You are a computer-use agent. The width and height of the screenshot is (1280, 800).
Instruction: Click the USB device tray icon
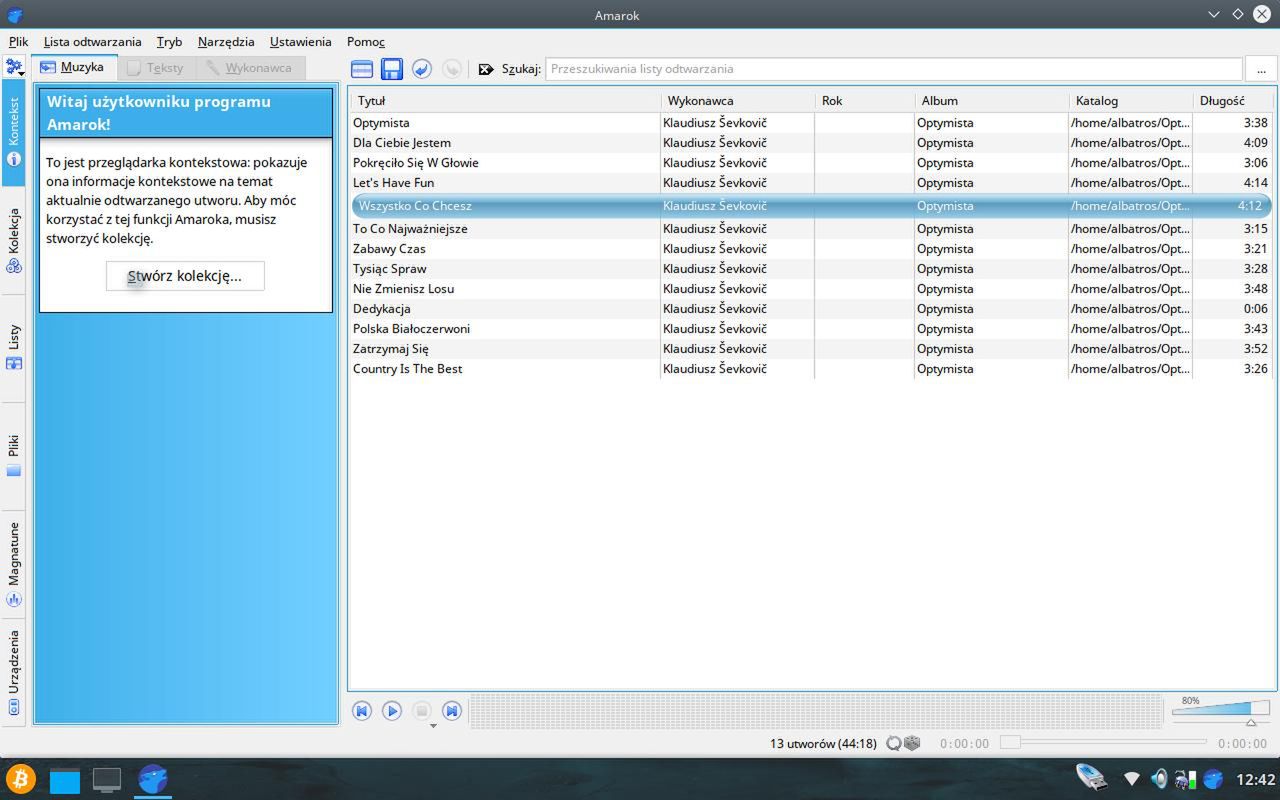click(x=1091, y=778)
